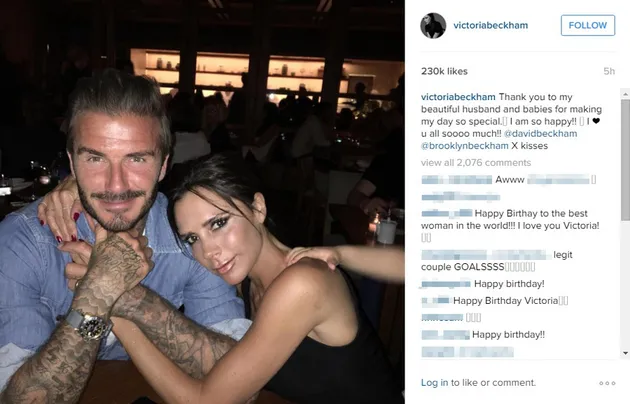Open blurred commenter of Happy Birthay comment
The image size is (630, 404).
[447, 213]
